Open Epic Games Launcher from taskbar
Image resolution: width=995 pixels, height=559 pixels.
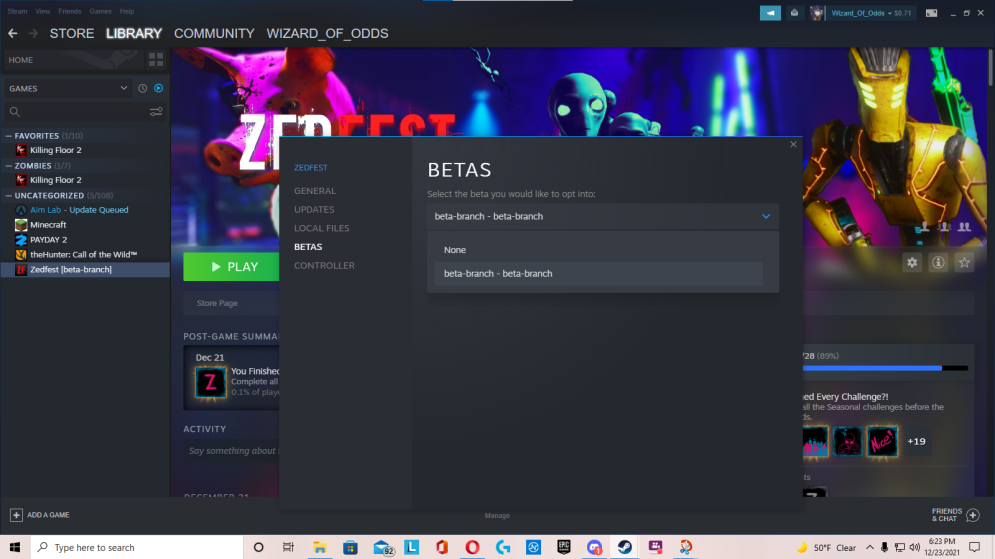(x=563, y=547)
